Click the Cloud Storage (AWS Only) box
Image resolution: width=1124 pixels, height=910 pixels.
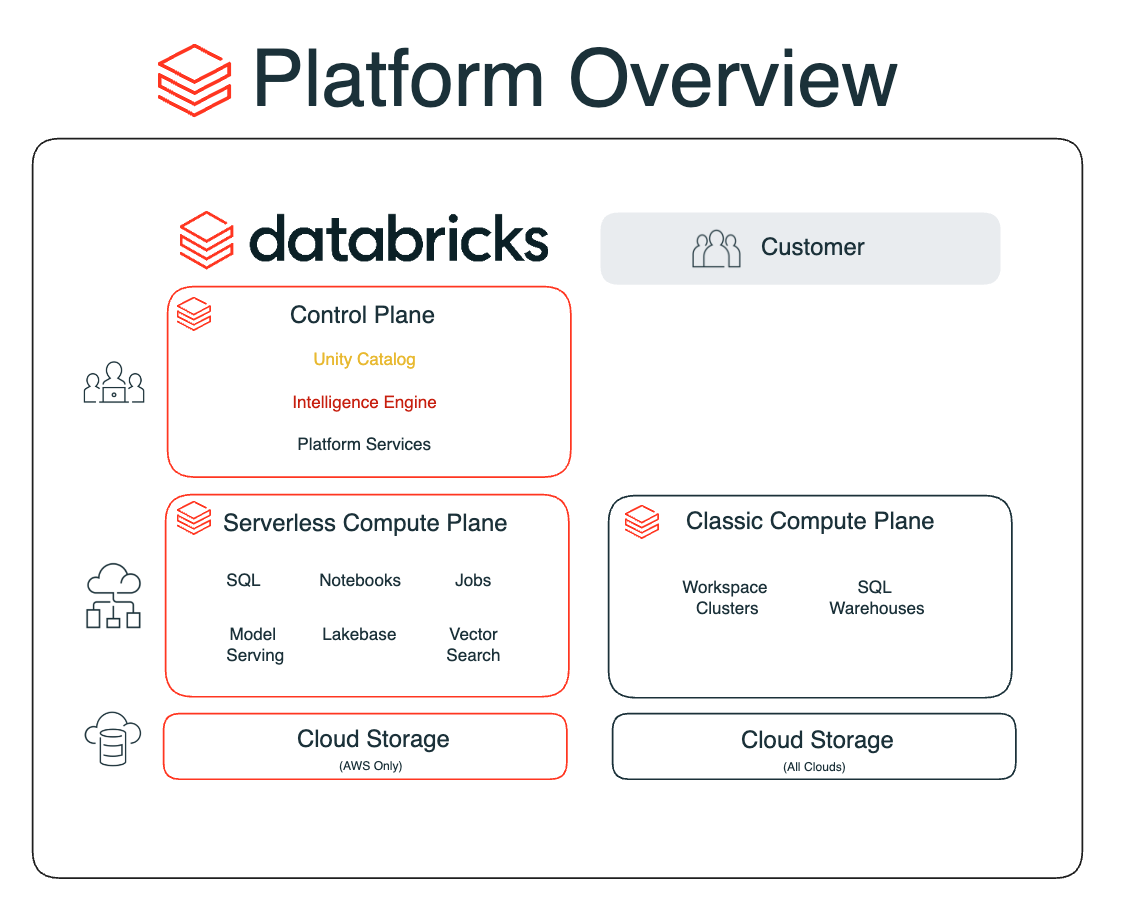(365, 746)
